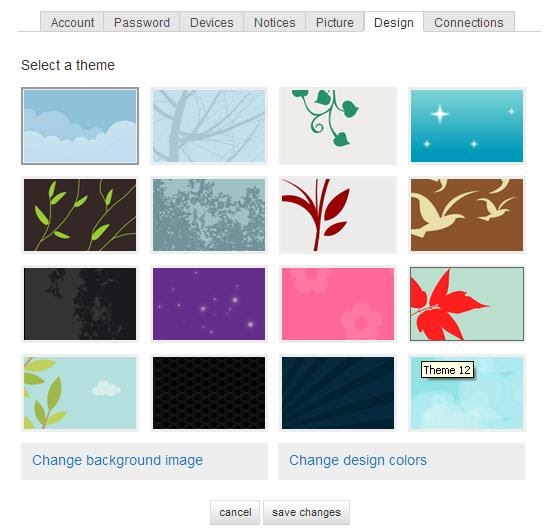Switch to the Password tab

pos(142,22)
